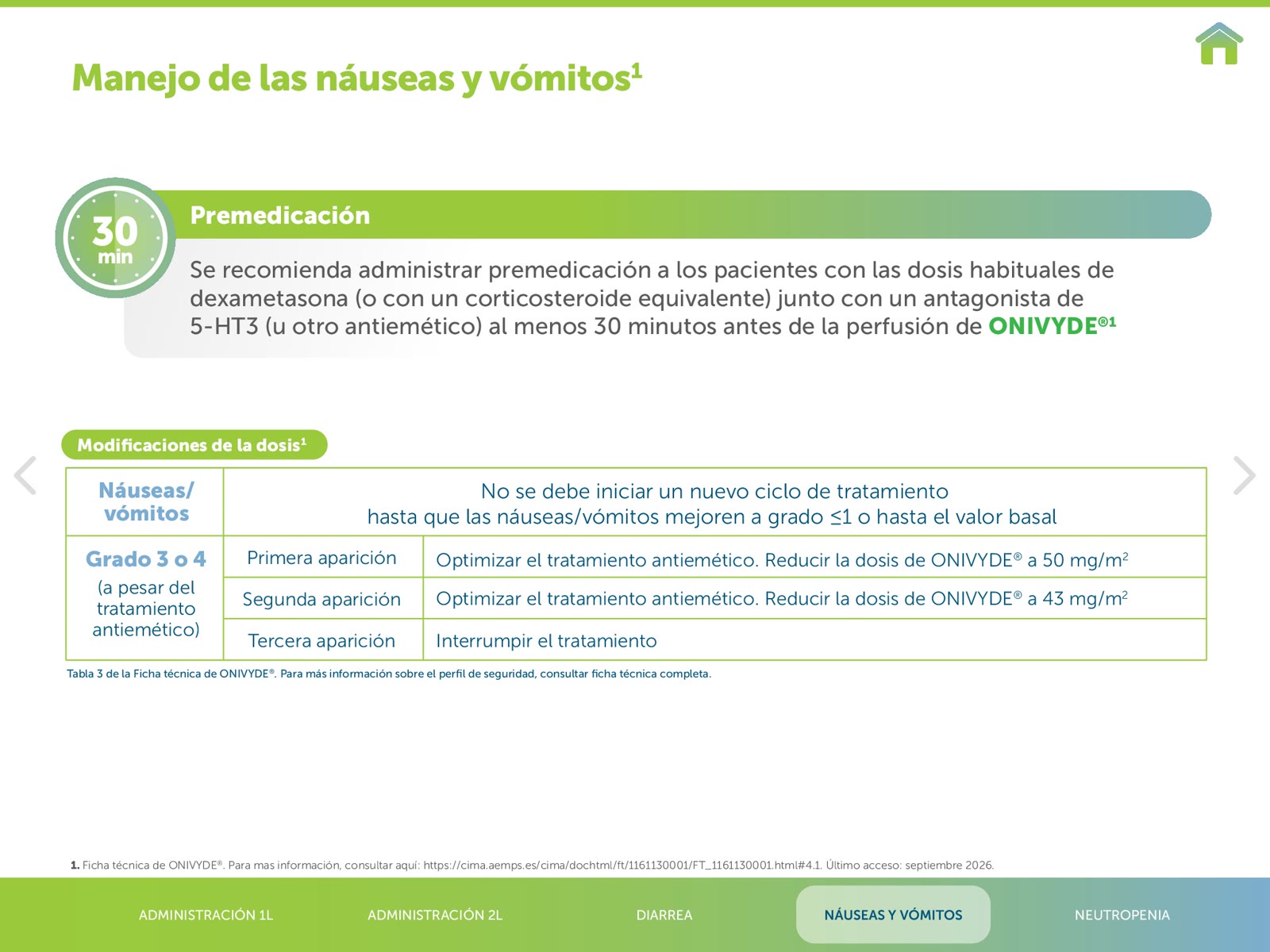1270x952 pixels.
Task: Click the Premedicación header banner
Action: (683, 214)
